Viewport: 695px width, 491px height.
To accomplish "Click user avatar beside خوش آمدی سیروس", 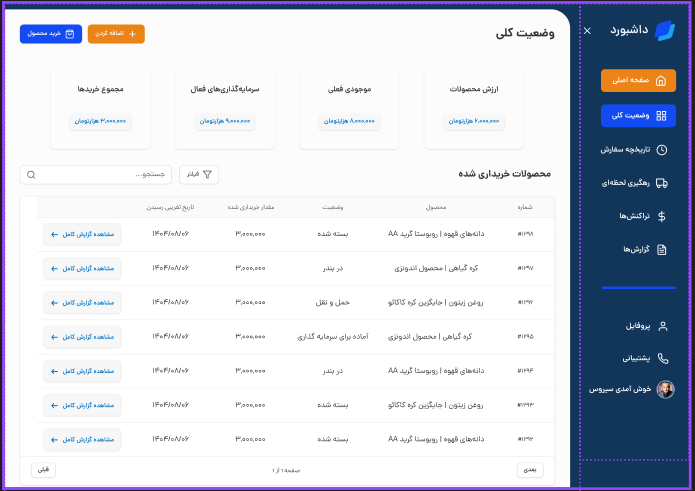I will pyautogui.click(x=665, y=390).
